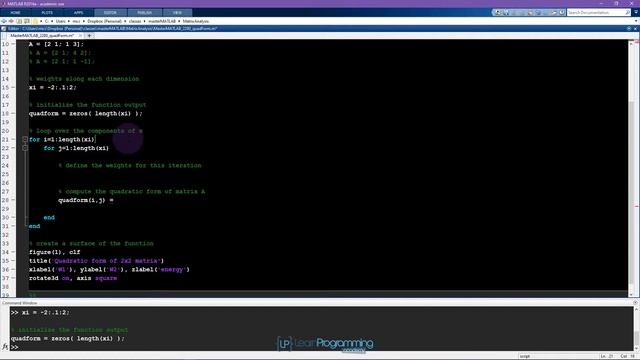This screenshot has height=360, width=640.
Task: Click the Users path segment
Action: [60, 21]
